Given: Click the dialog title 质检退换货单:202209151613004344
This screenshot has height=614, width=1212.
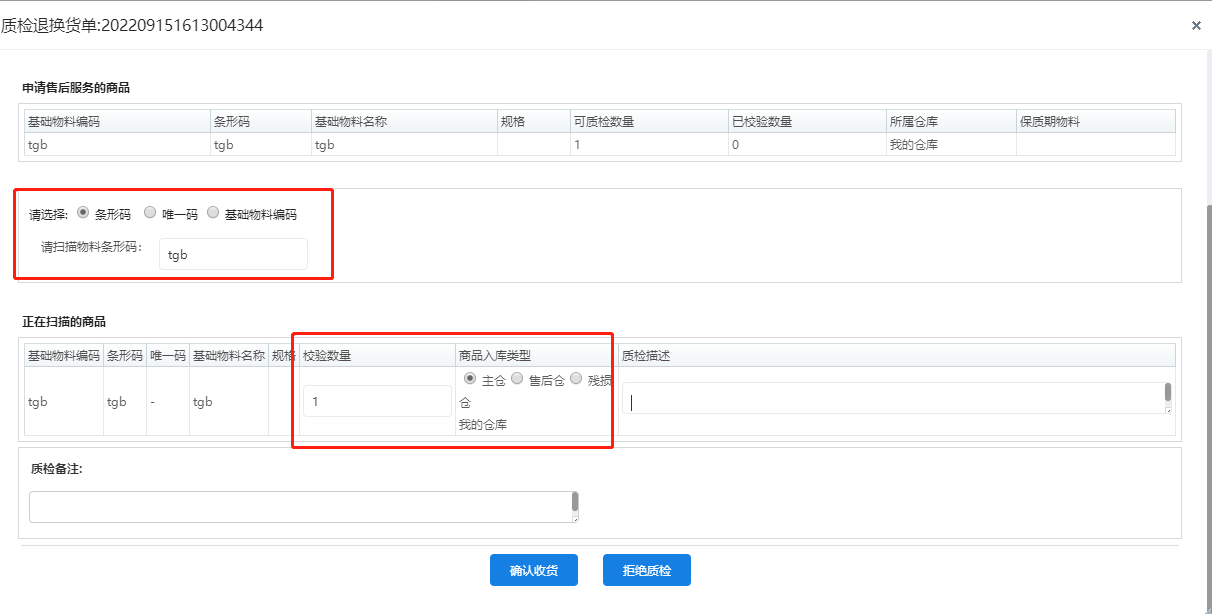Looking at the screenshot, I should click(x=132, y=25).
